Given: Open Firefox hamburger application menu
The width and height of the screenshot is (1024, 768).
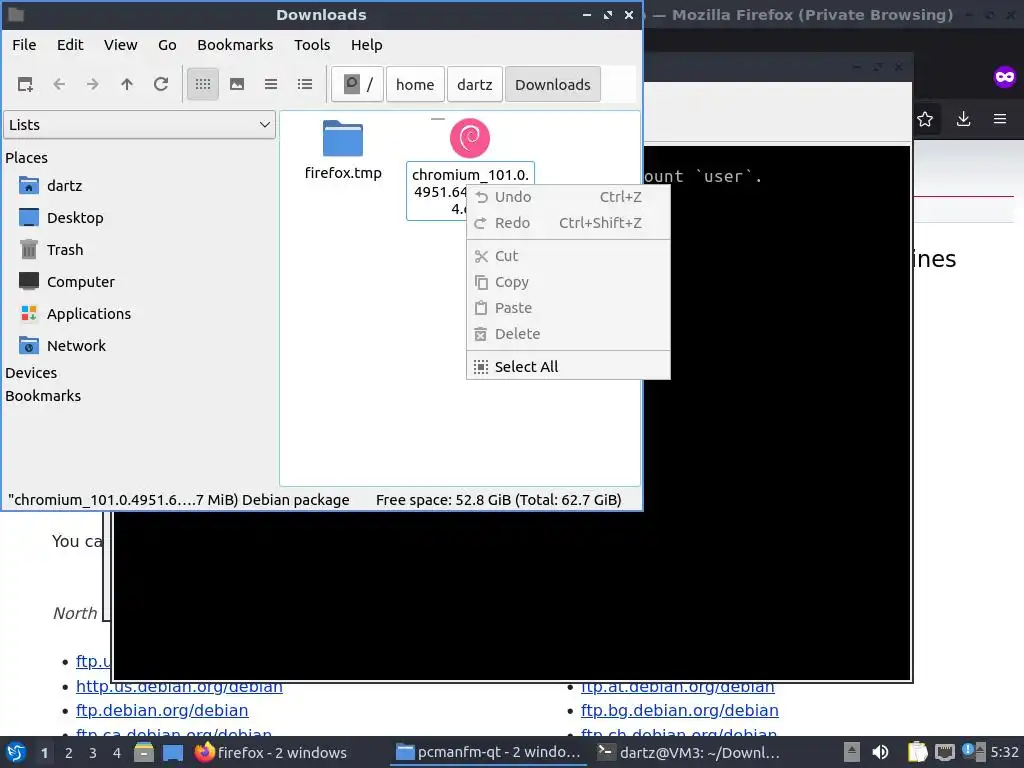Looking at the screenshot, I should tap(1000, 119).
